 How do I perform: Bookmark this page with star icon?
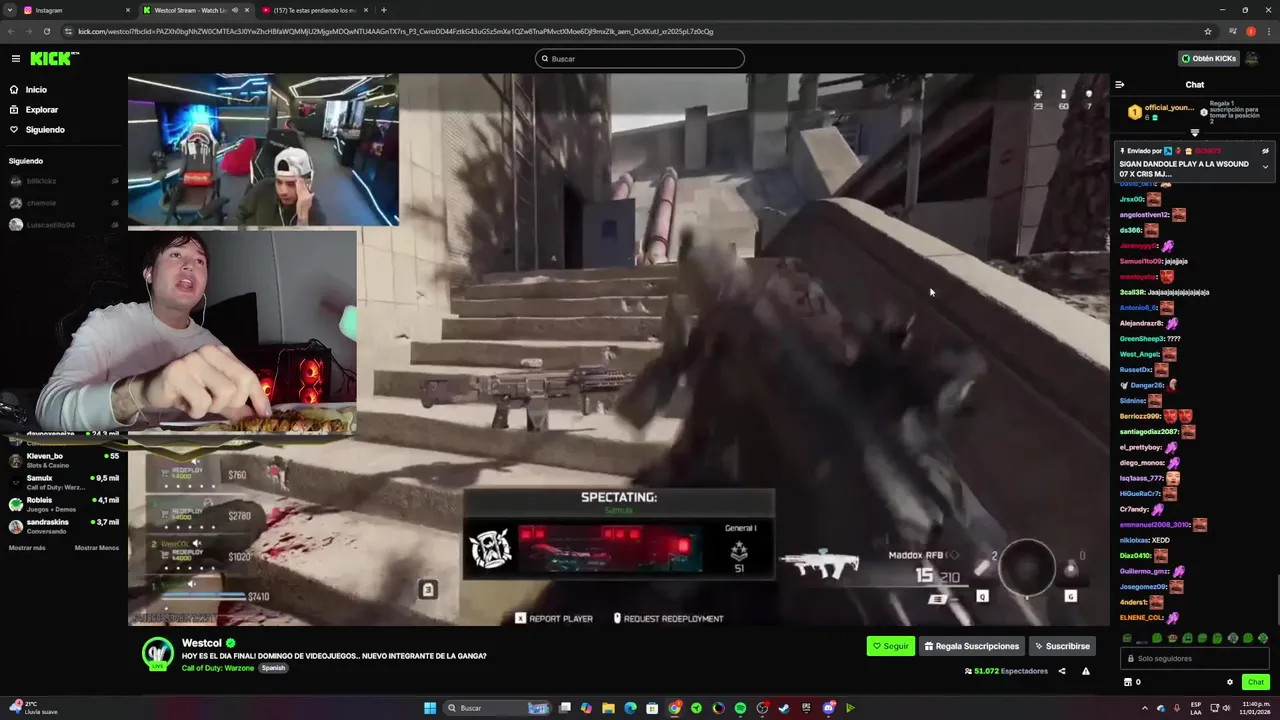1208,31
